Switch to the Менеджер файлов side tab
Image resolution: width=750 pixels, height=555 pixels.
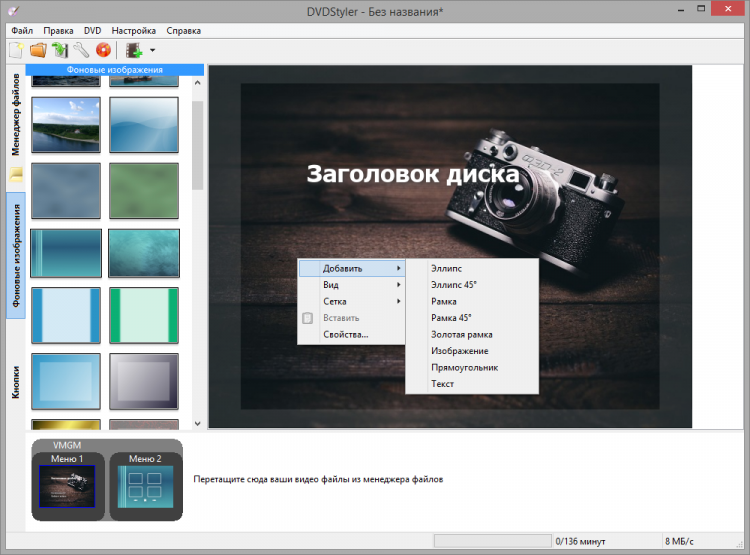point(16,115)
